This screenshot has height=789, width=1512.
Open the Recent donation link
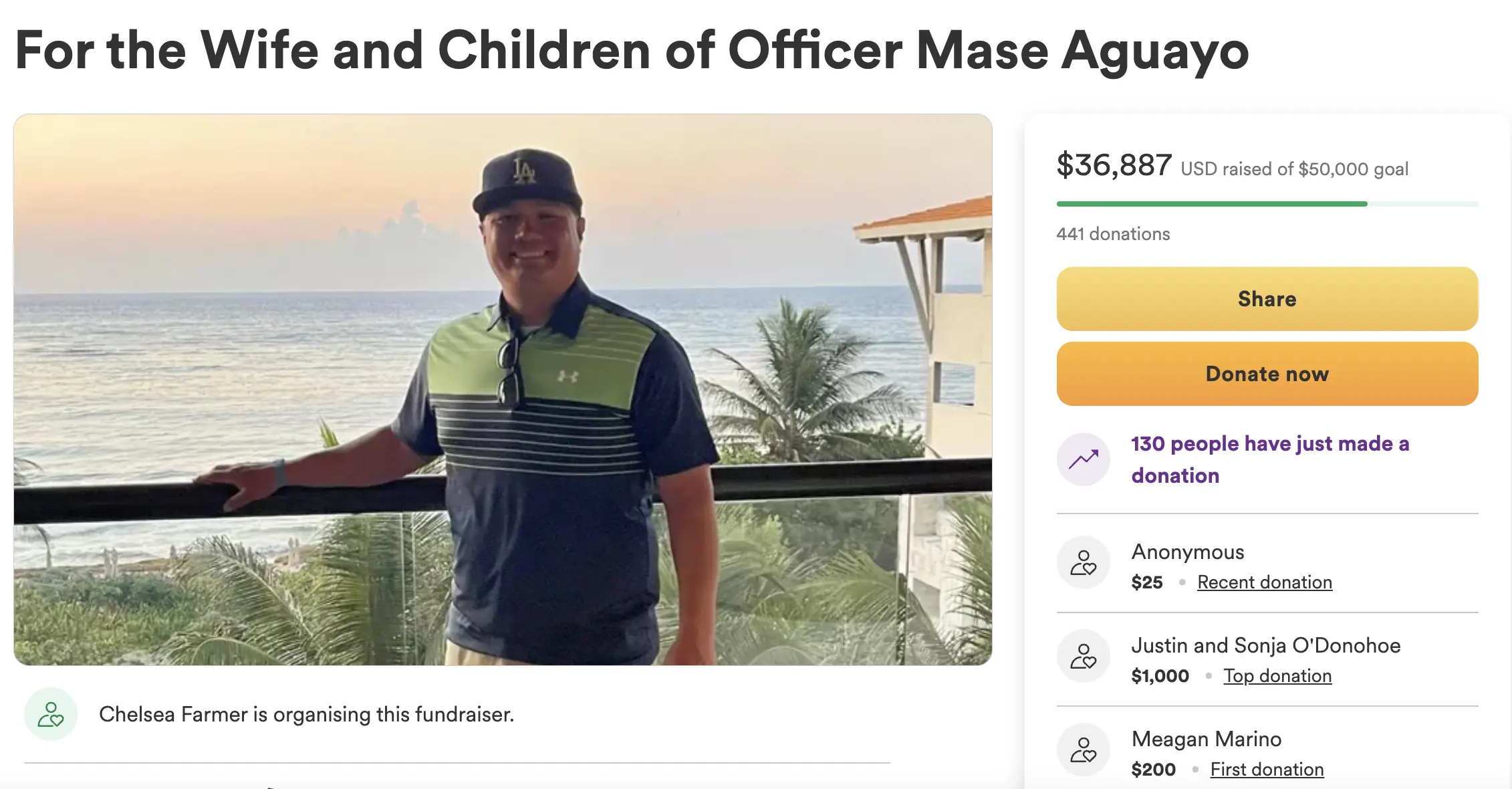click(1264, 582)
